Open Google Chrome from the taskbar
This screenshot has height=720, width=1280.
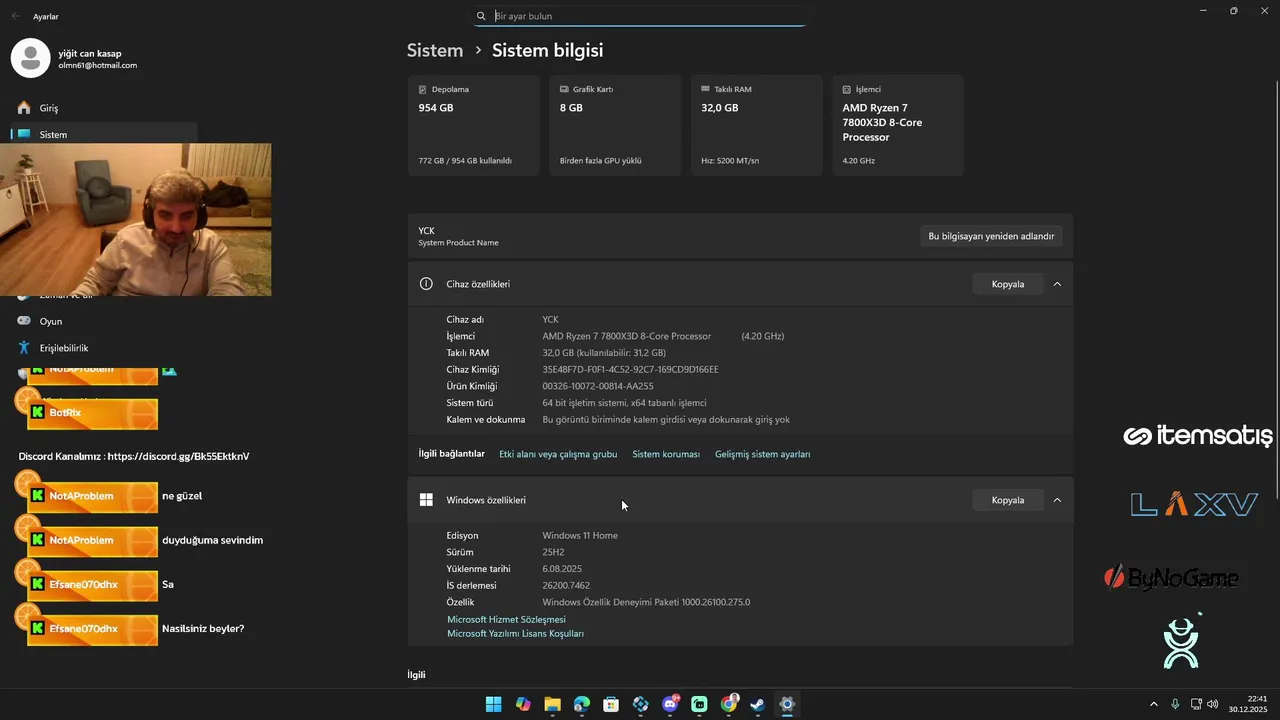coord(729,704)
